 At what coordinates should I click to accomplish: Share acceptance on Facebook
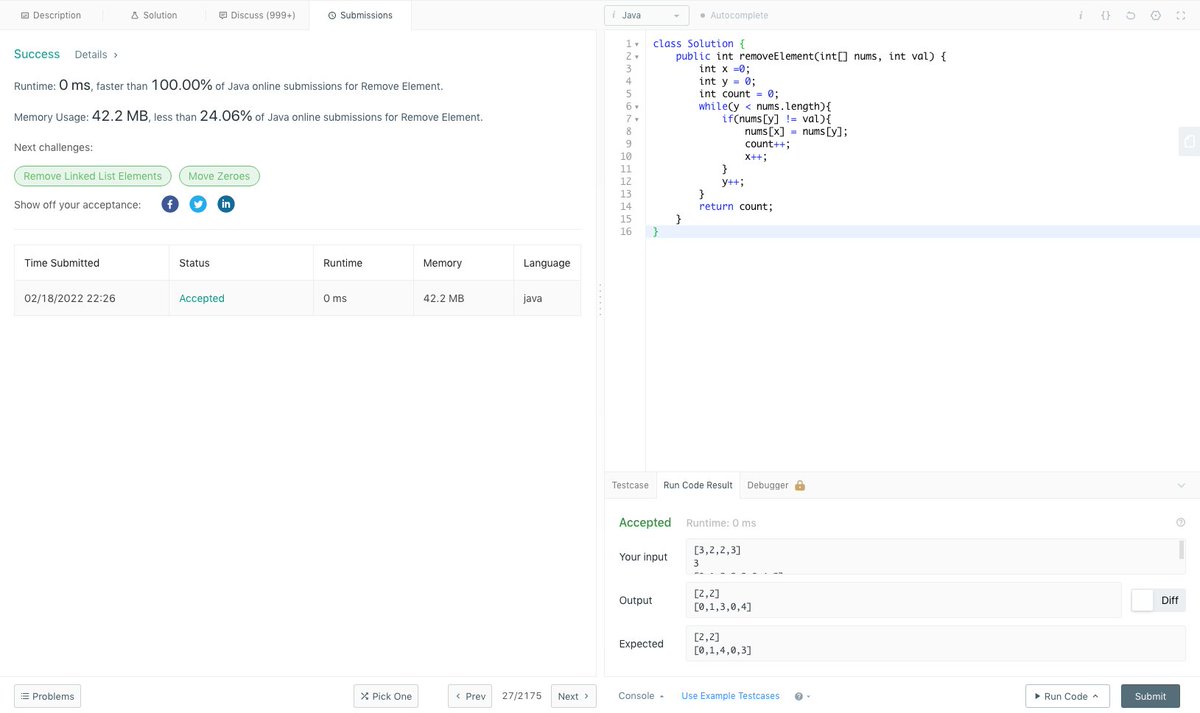[170, 204]
